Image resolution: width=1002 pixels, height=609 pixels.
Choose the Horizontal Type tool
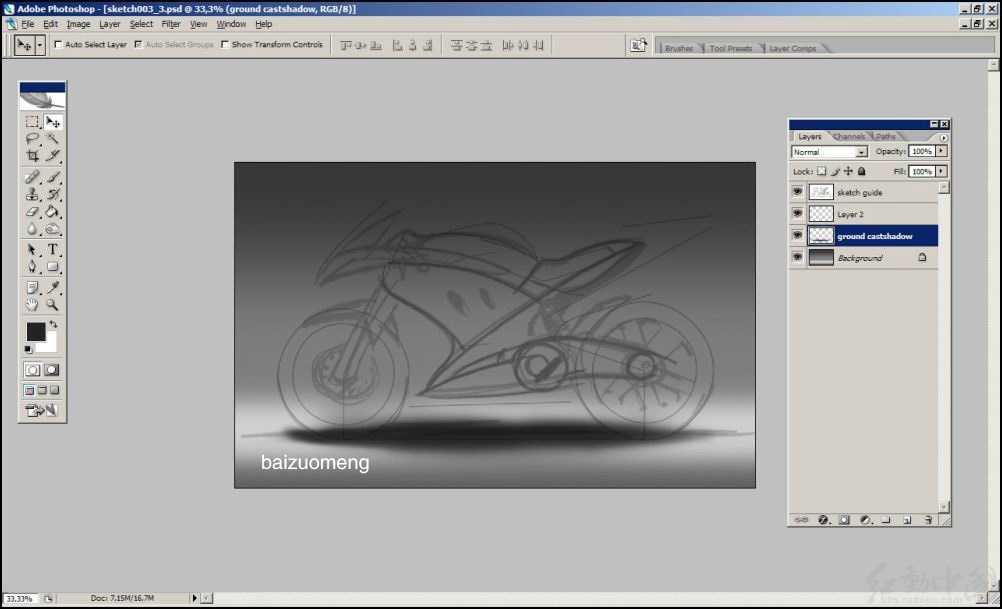click(x=53, y=249)
